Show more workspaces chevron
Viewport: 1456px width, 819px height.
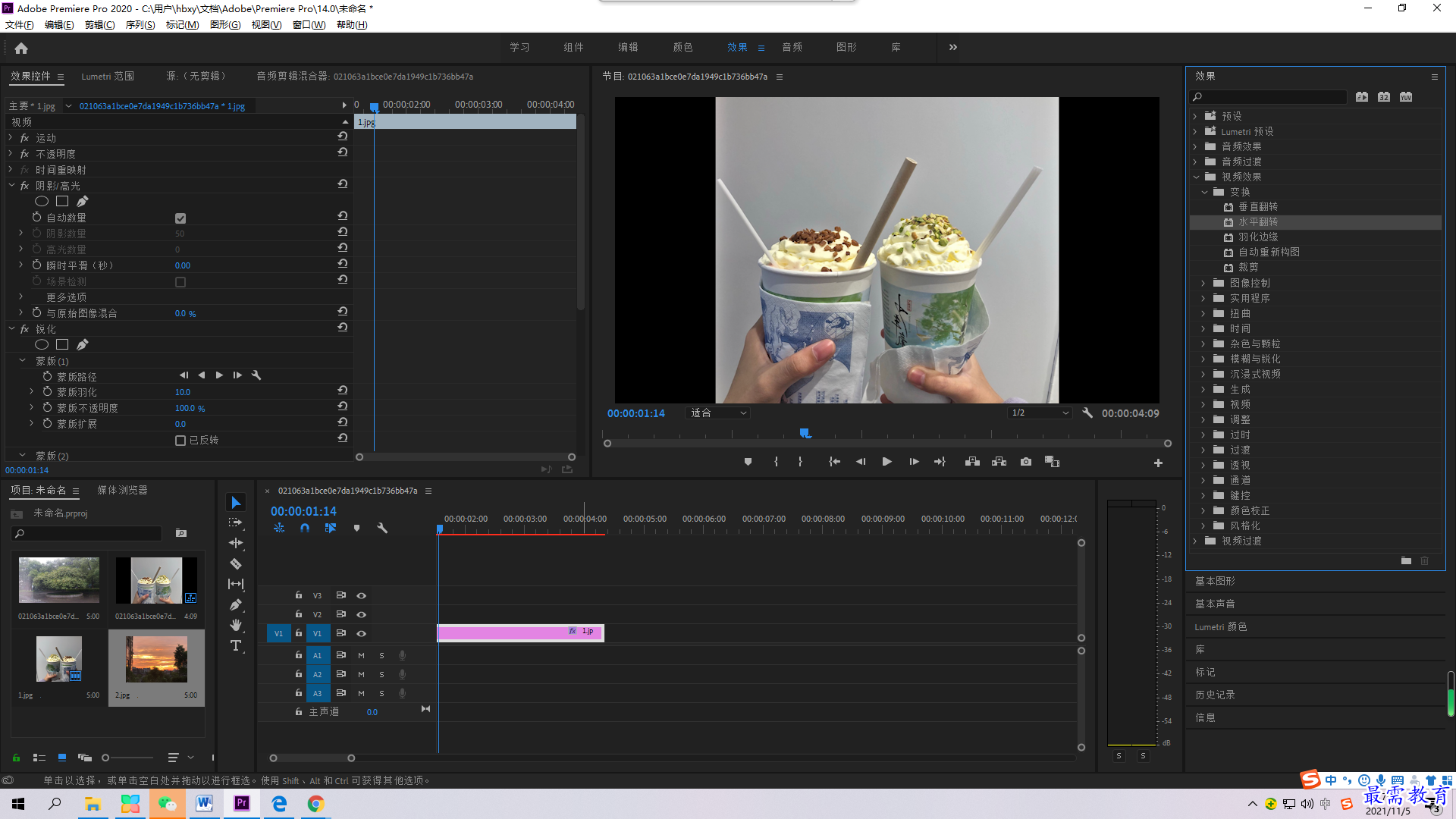coord(953,47)
